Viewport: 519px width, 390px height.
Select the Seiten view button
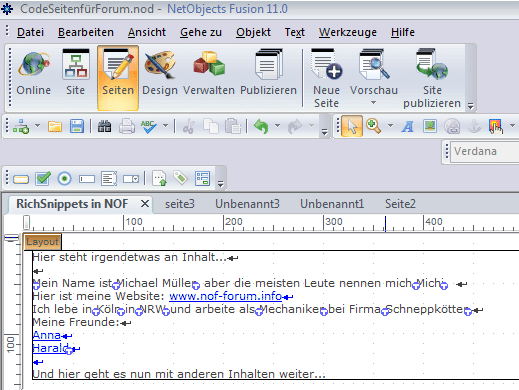(x=118, y=78)
